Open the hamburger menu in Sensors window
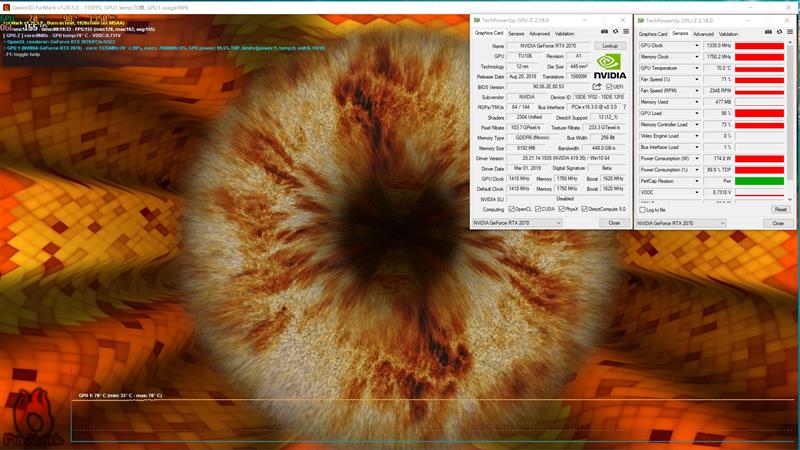Screen dimensions: 800x450 (x=788, y=33)
